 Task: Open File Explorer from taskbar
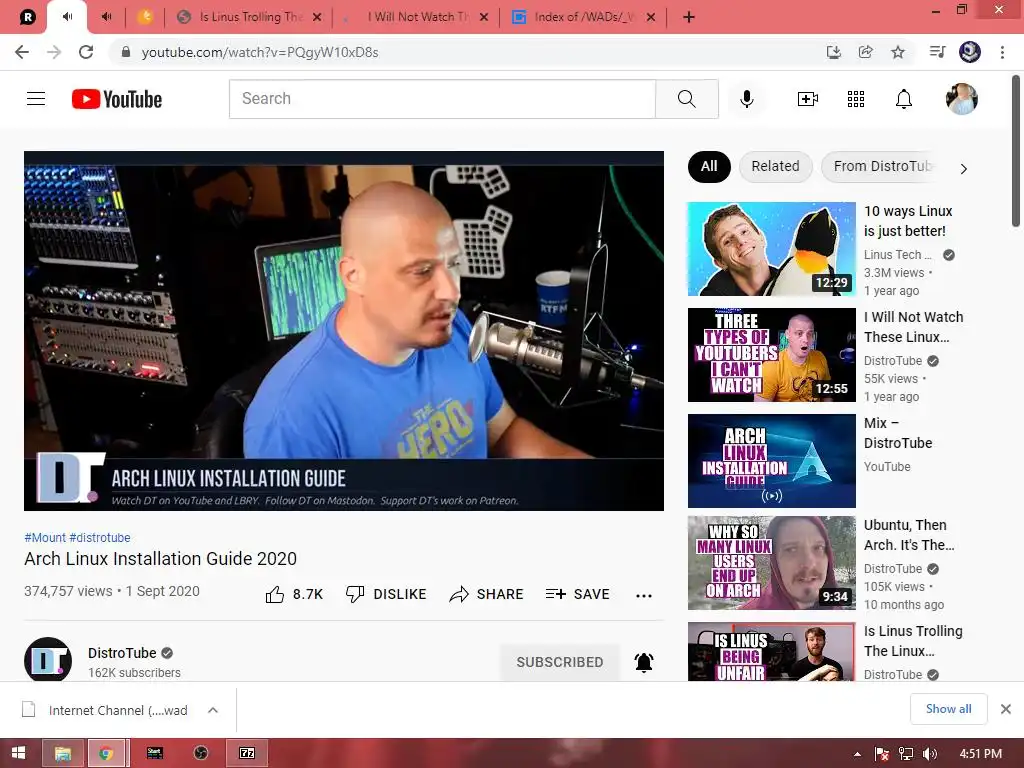pyautogui.click(x=63, y=753)
